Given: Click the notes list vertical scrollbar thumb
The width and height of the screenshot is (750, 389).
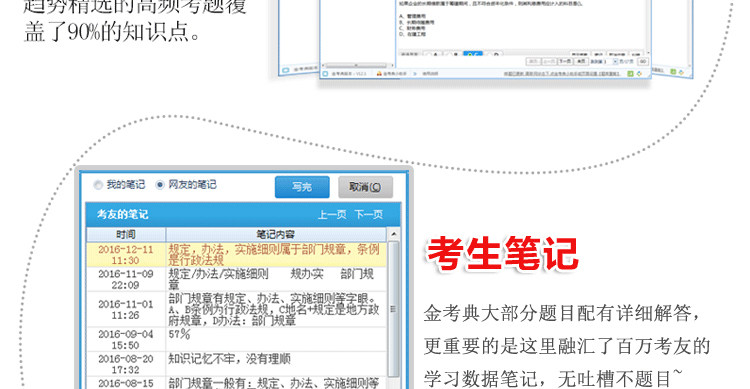Looking at the screenshot, I should (x=393, y=309).
